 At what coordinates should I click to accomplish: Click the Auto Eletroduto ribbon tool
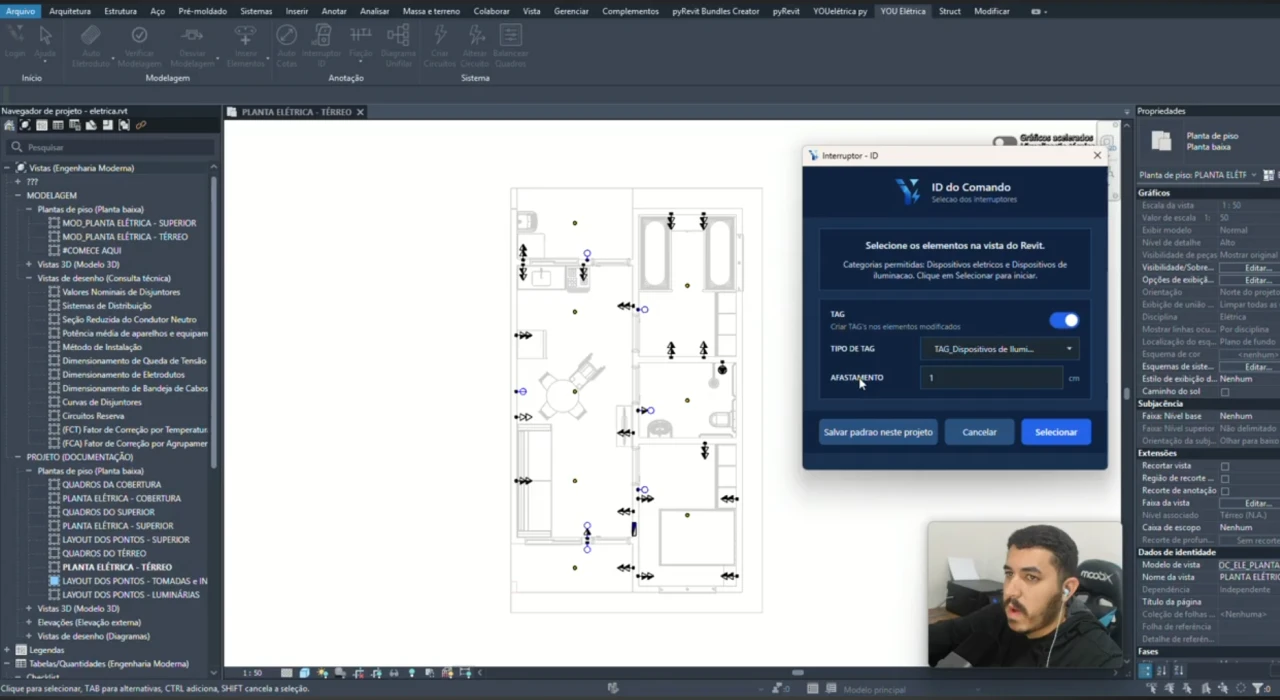(x=90, y=45)
